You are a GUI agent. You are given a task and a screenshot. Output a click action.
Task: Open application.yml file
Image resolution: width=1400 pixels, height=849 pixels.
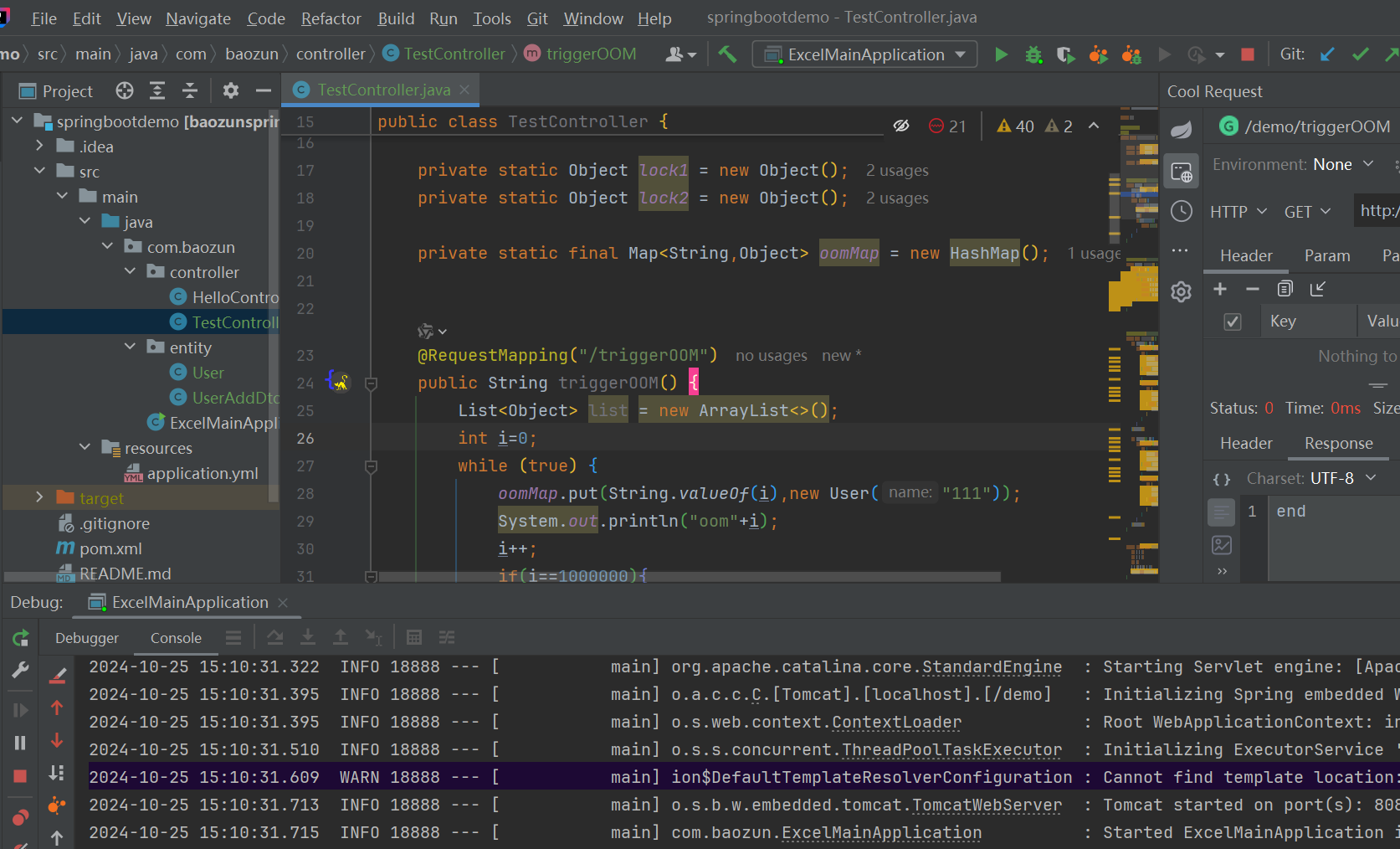[203, 473]
